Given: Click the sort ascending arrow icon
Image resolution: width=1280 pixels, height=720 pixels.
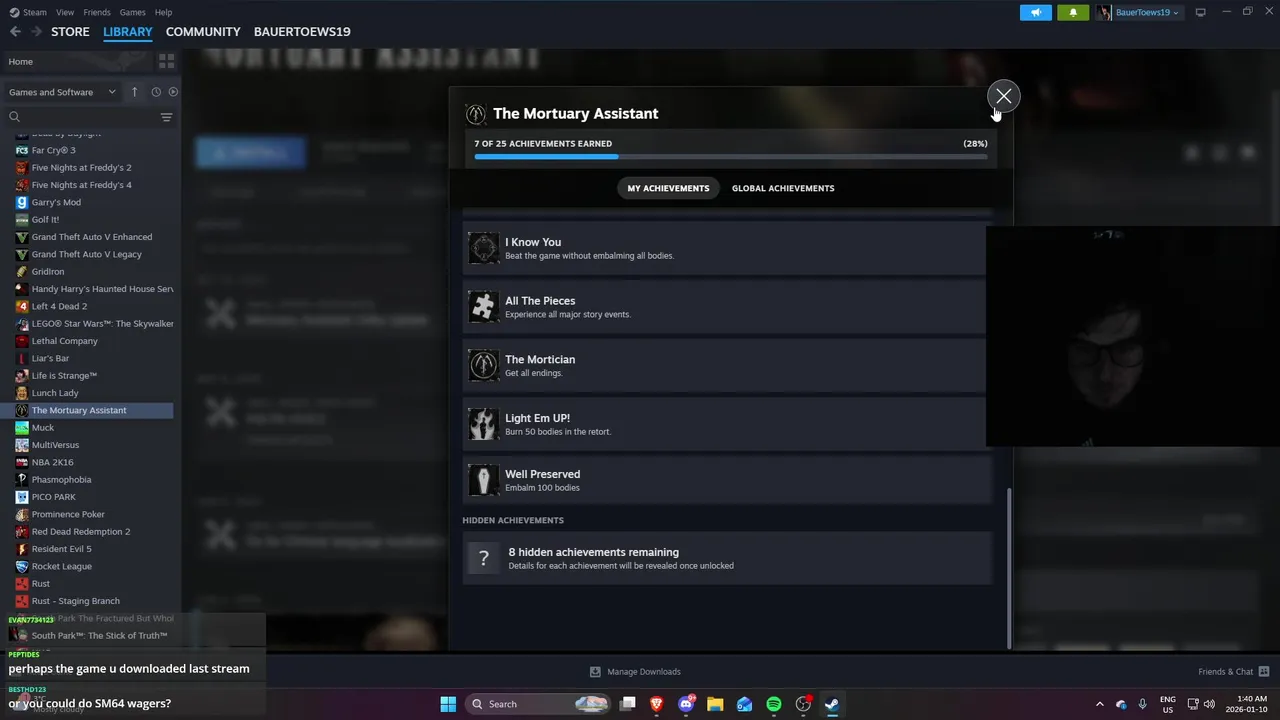Looking at the screenshot, I should click(135, 92).
